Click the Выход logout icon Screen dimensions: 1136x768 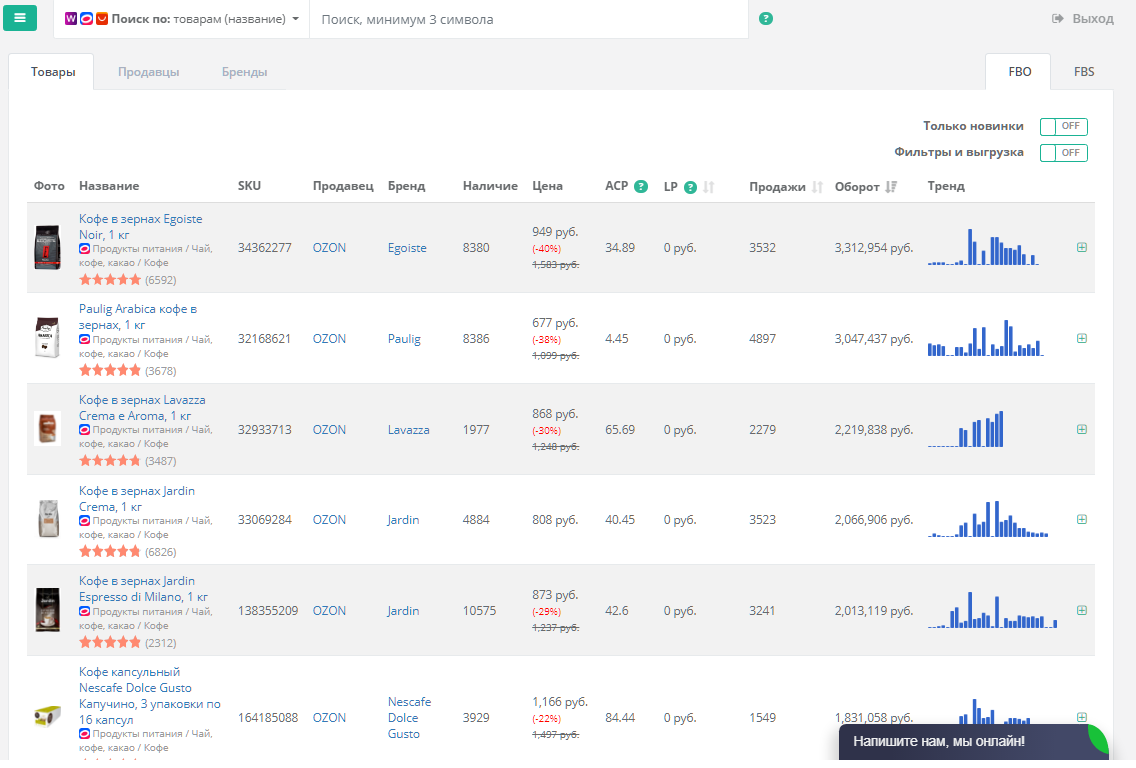(x=1058, y=19)
